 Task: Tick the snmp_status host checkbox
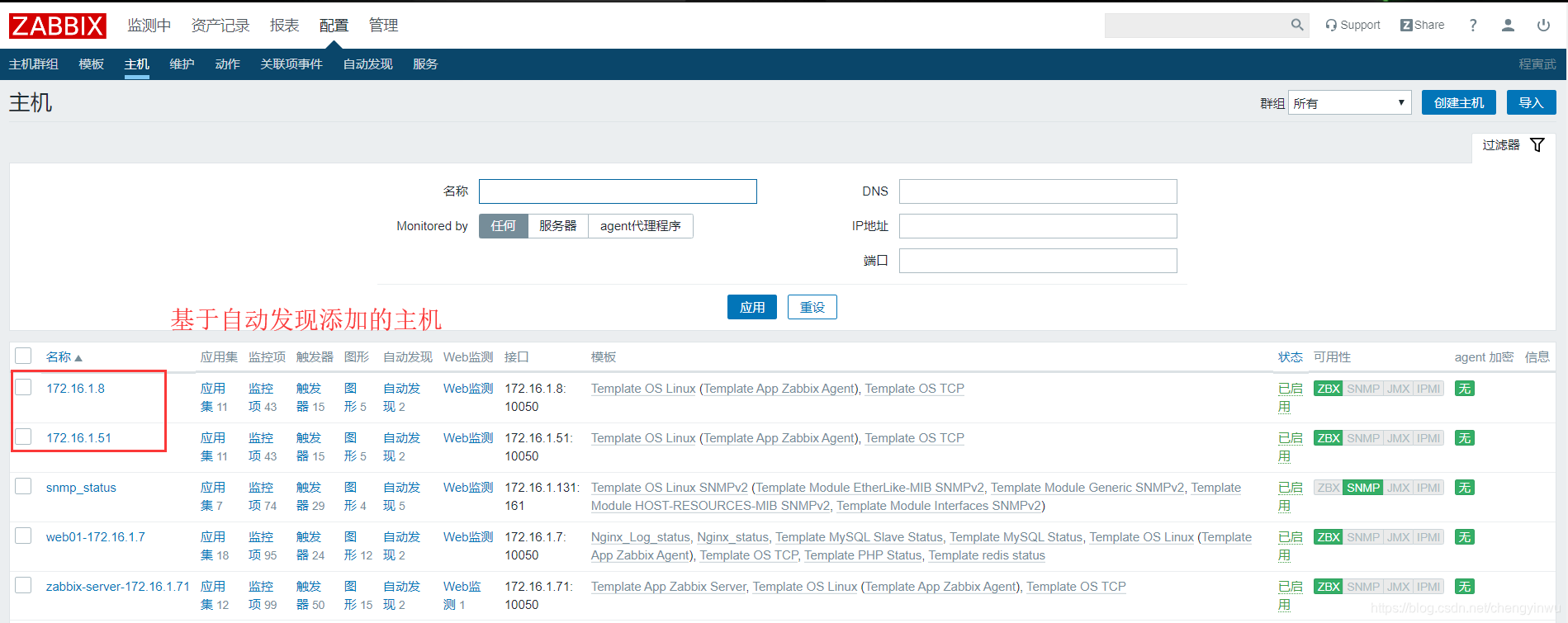tap(23, 486)
